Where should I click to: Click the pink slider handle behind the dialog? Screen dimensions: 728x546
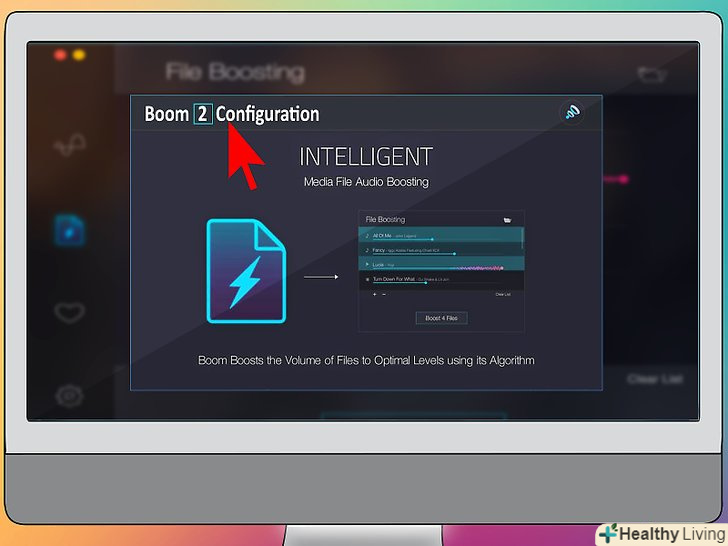click(x=624, y=179)
